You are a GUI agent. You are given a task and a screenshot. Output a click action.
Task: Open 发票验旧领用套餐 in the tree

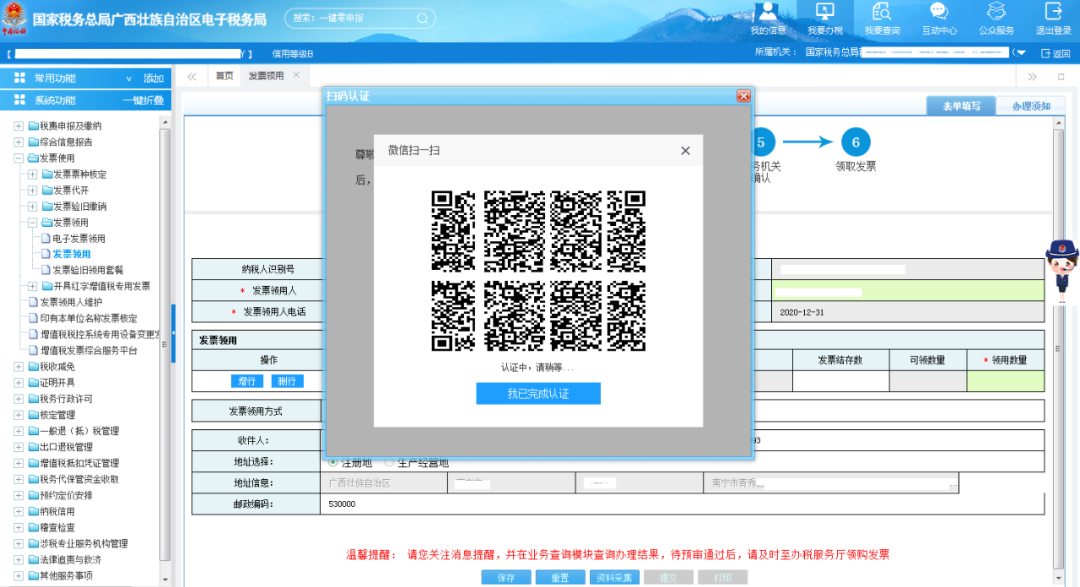tap(87, 270)
